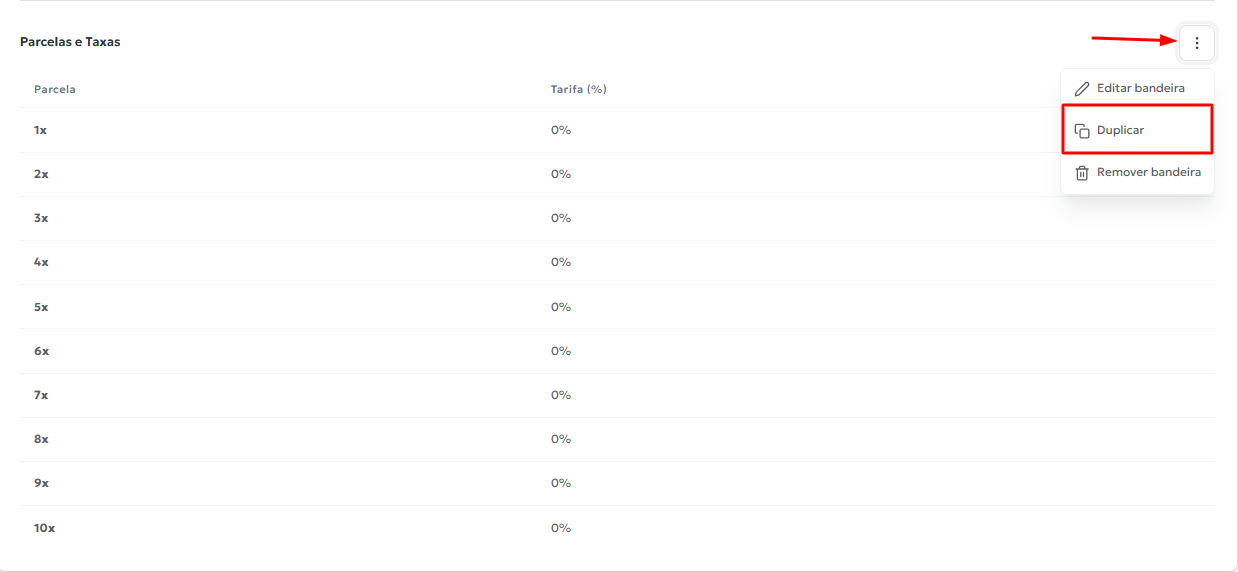
Task: Select the Editar bandeira menu option
Action: coord(1140,88)
